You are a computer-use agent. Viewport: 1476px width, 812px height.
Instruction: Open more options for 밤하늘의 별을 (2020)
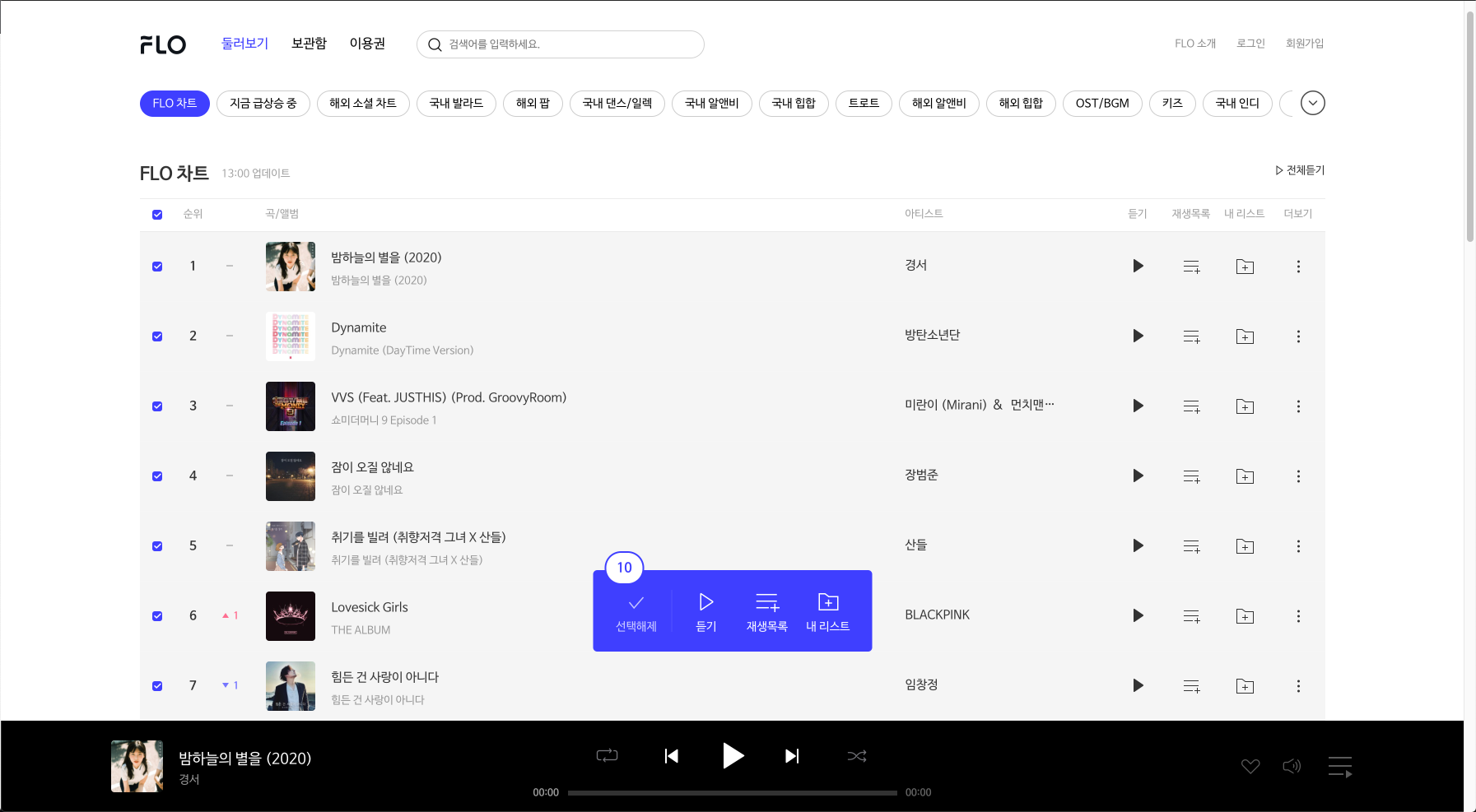(1298, 267)
